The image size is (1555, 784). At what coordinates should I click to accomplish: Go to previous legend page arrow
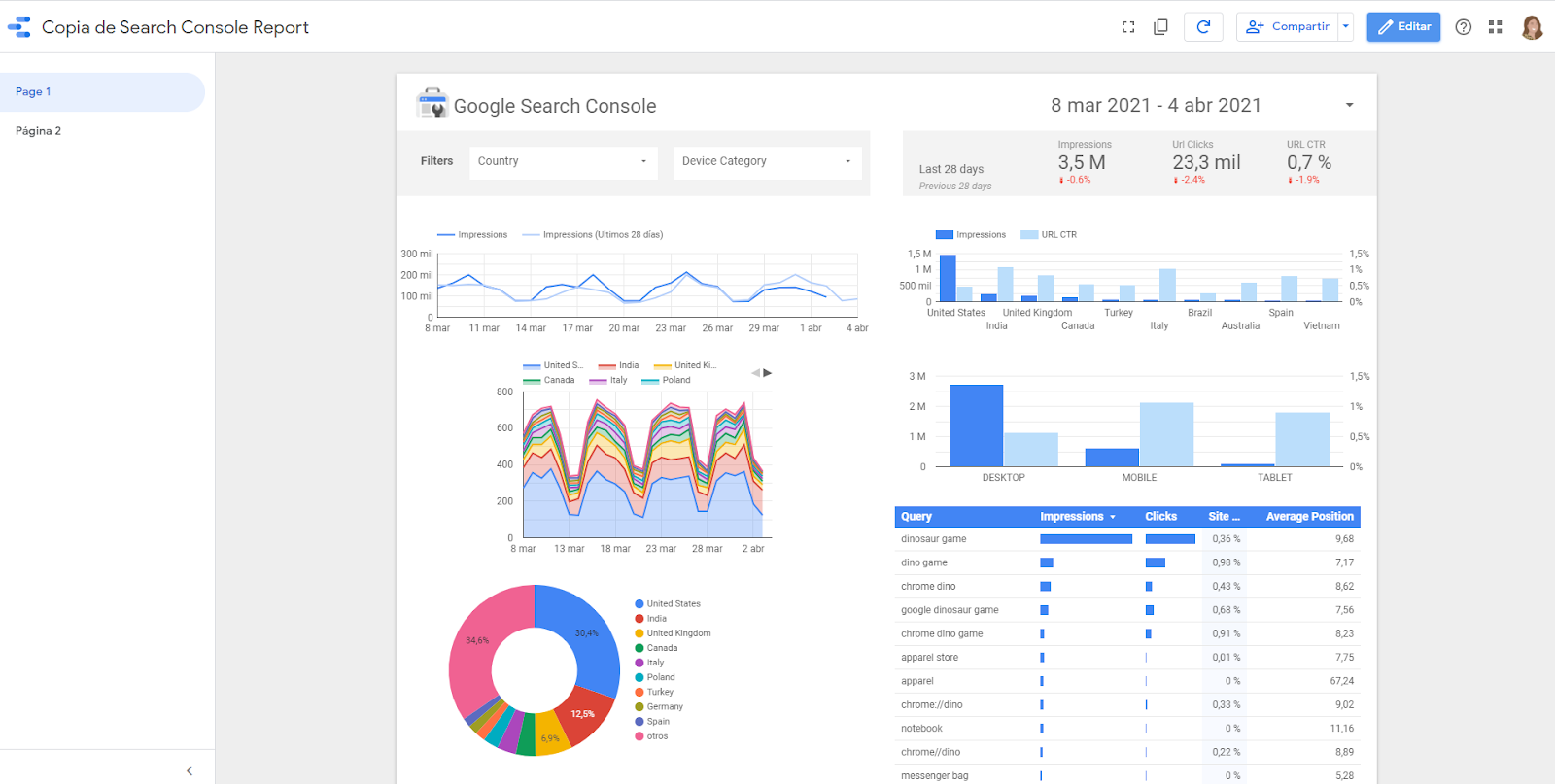[x=755, y=373]
